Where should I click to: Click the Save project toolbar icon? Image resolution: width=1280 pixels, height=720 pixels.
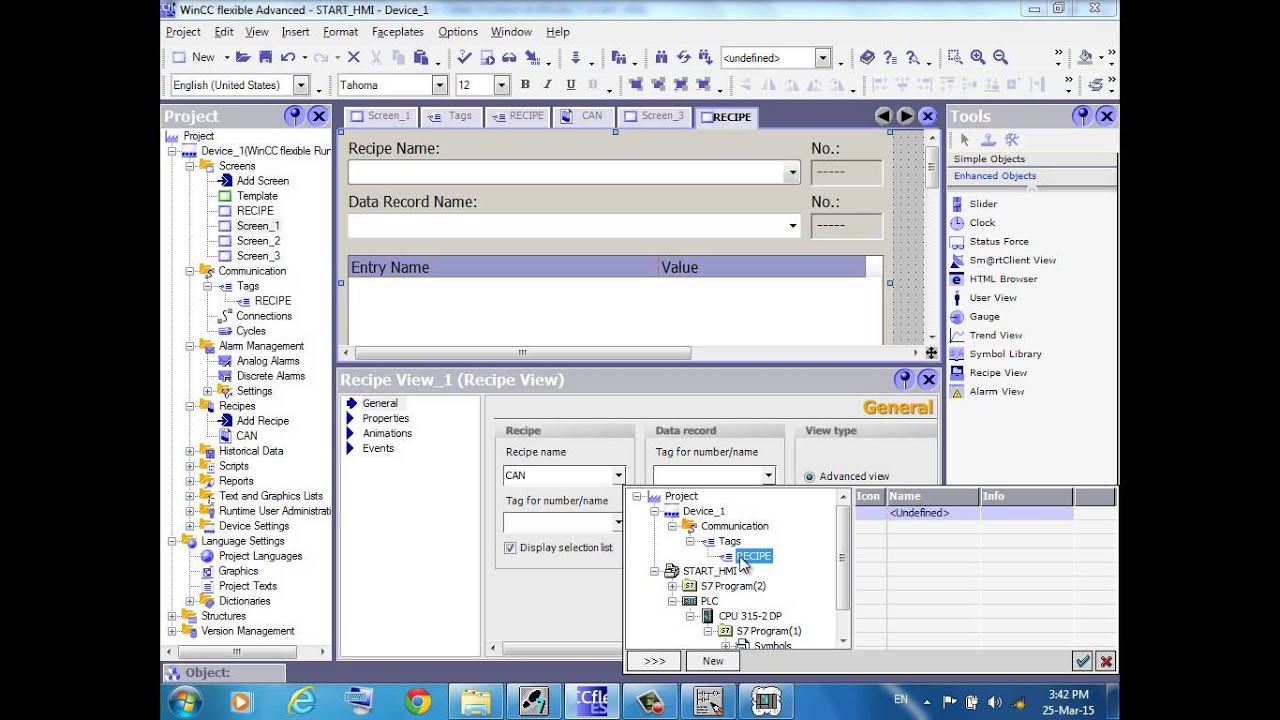tap(265, 58)
